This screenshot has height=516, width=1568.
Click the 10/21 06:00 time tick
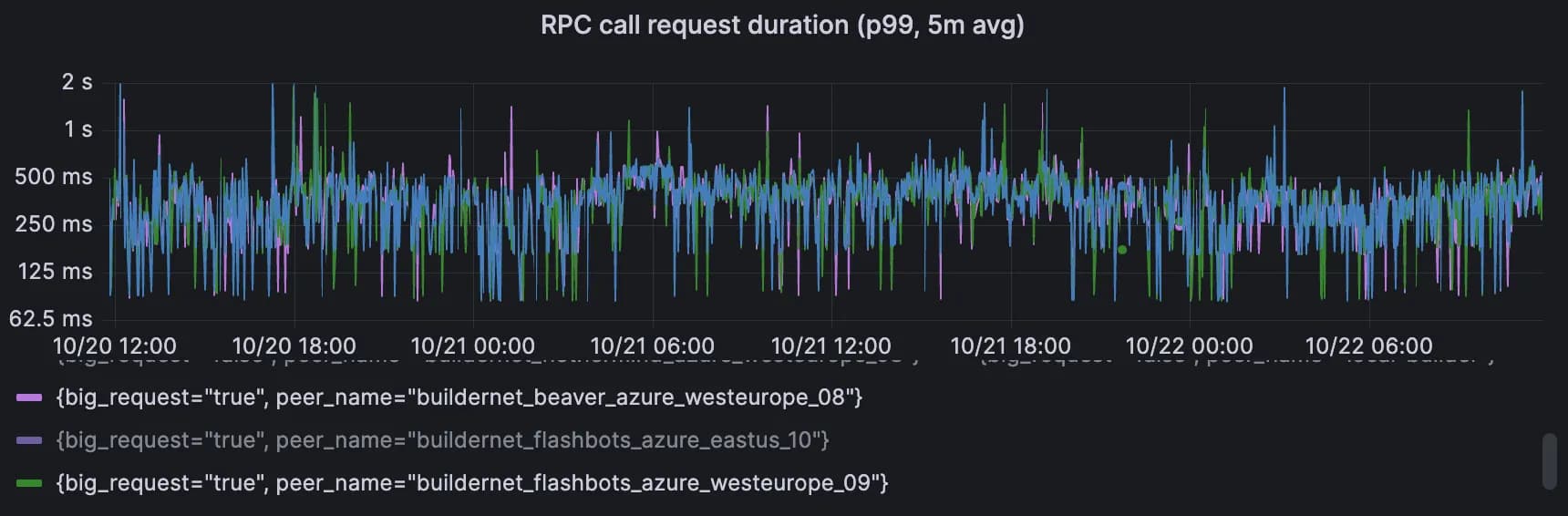(x=652, y=346)
